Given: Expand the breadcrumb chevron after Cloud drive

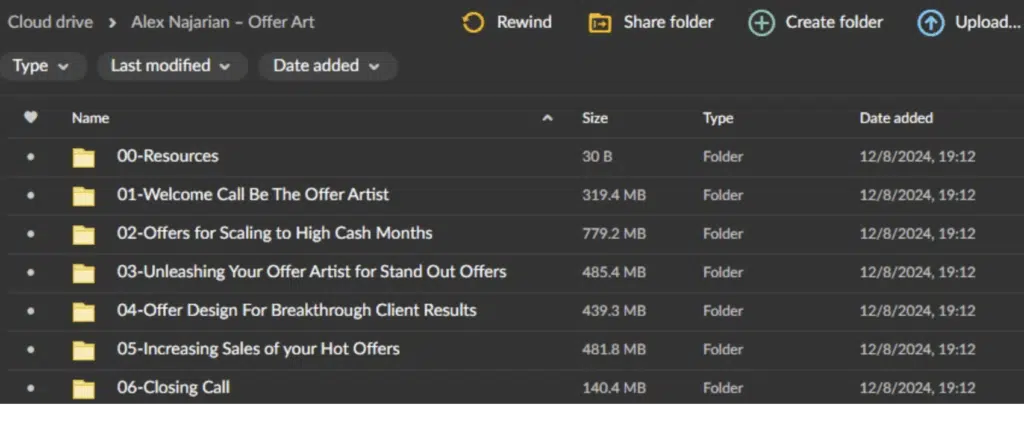Looking at the screenshot, I should pyautogui.click(x=112, y=23).
